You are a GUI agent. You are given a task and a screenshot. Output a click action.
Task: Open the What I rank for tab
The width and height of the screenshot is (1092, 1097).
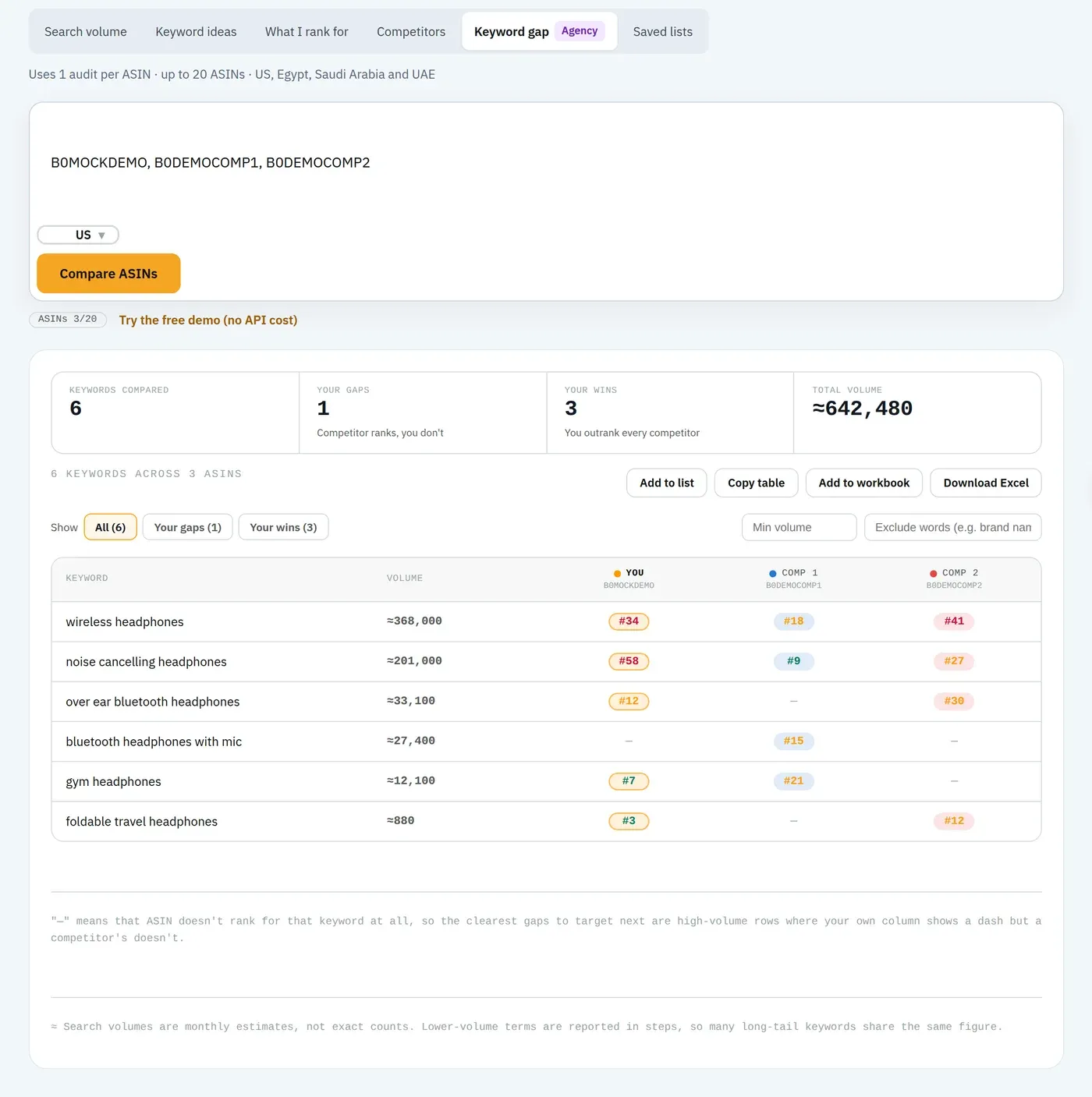(307, 32)
